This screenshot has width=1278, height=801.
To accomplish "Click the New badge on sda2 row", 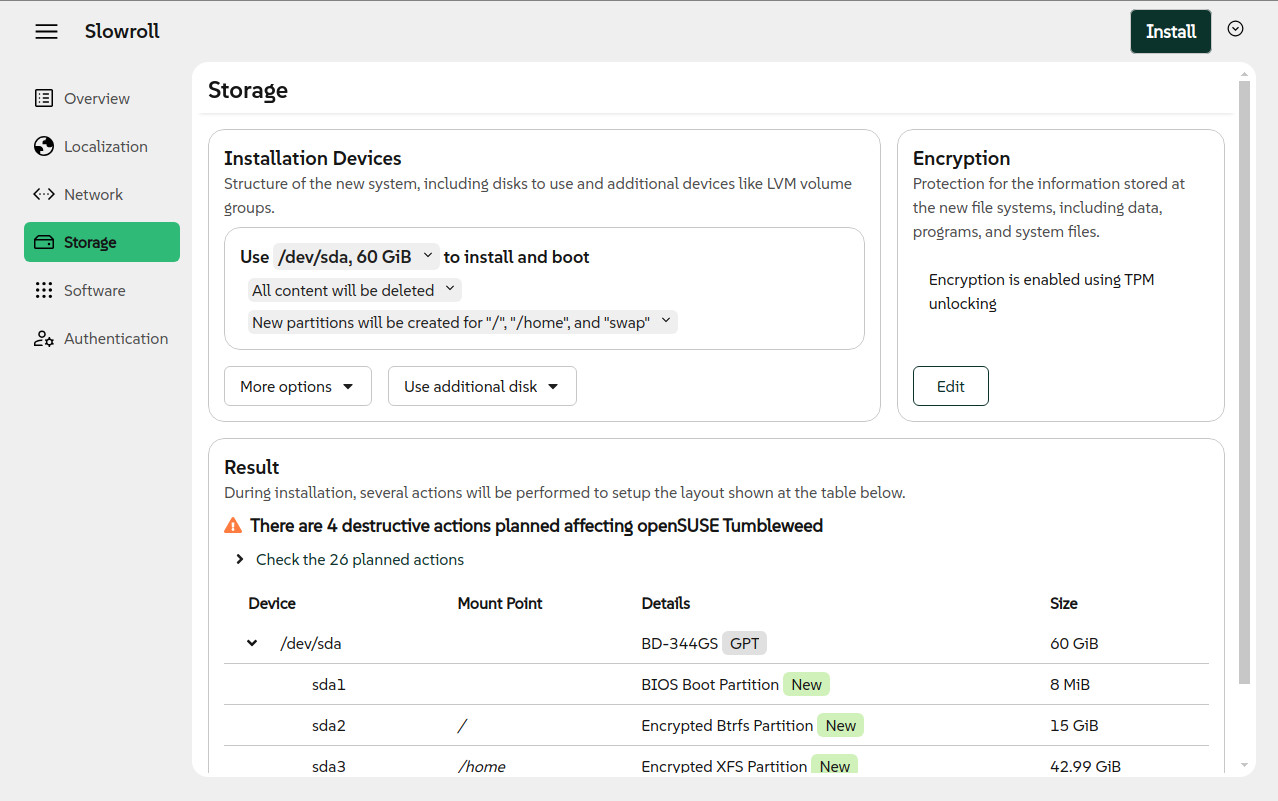I will (x=841, y=726).
